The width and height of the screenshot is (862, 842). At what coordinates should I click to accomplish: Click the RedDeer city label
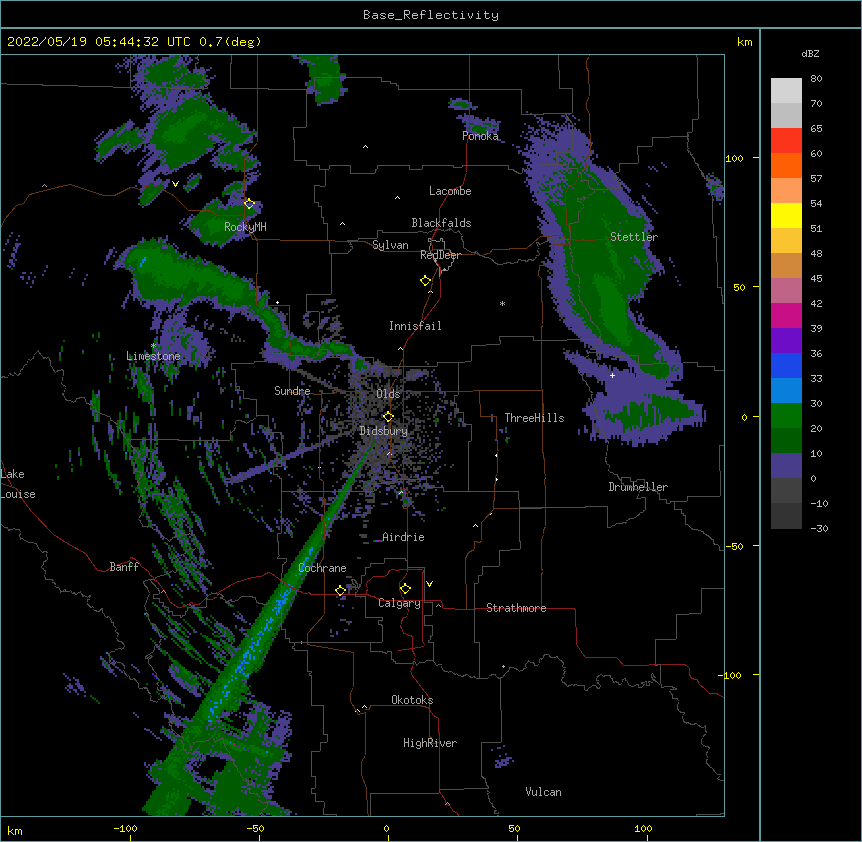pyautogui.click(x=440, y=255)
